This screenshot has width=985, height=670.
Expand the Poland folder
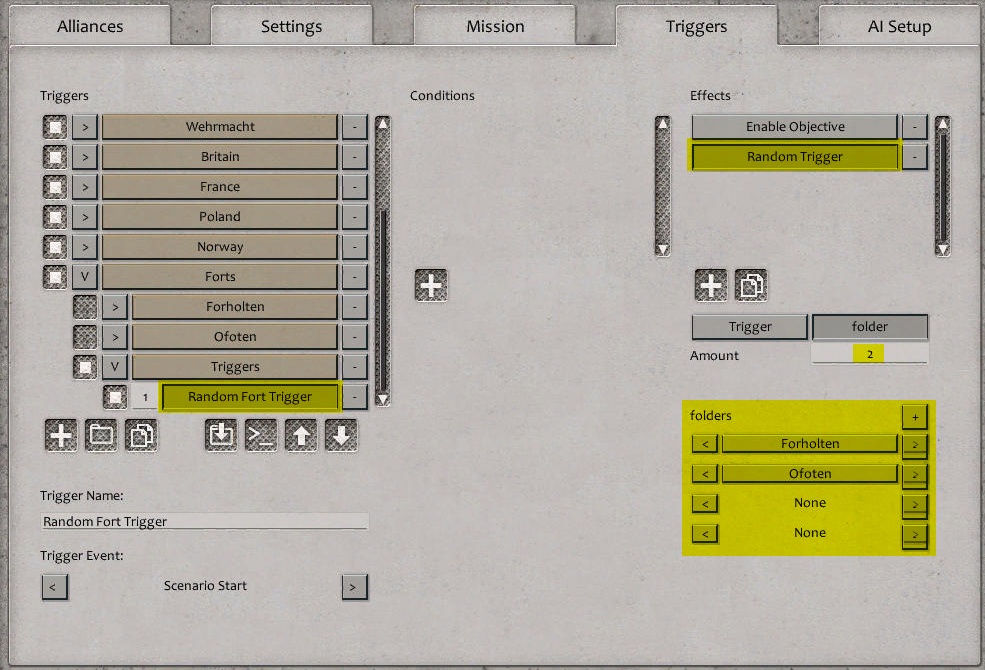pos(85,217)
